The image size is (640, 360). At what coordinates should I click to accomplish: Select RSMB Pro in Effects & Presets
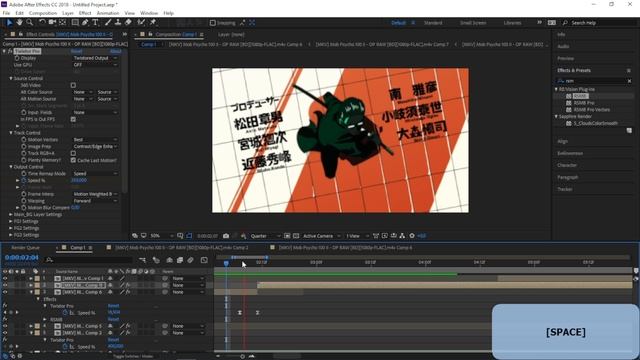click(x=584, y=103)
